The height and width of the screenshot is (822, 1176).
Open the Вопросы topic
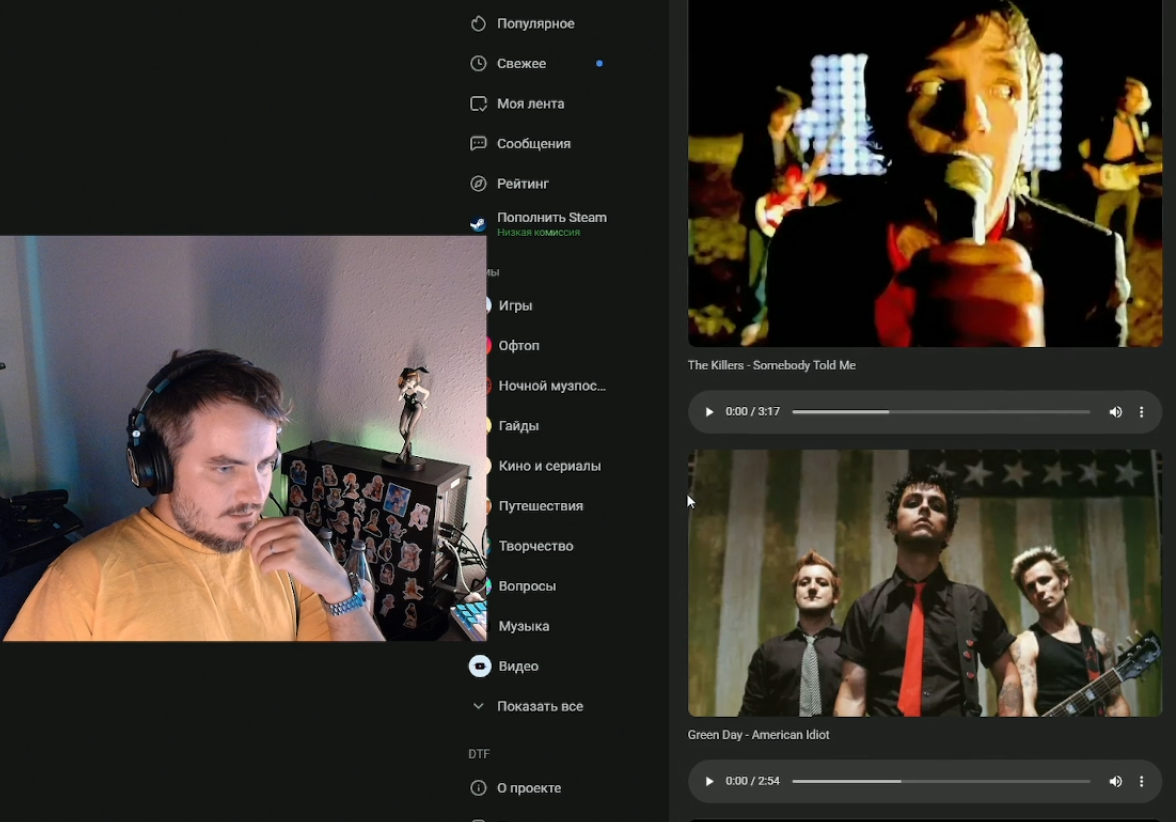click(x=527, y=586)
